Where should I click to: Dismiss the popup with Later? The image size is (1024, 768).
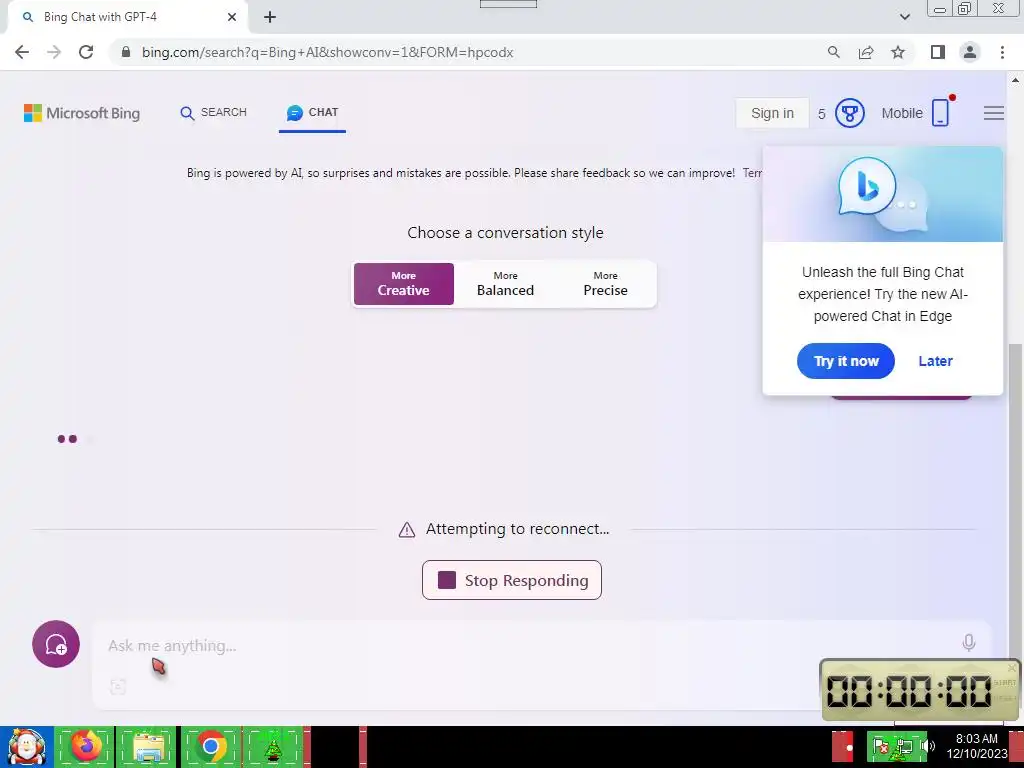935,361
